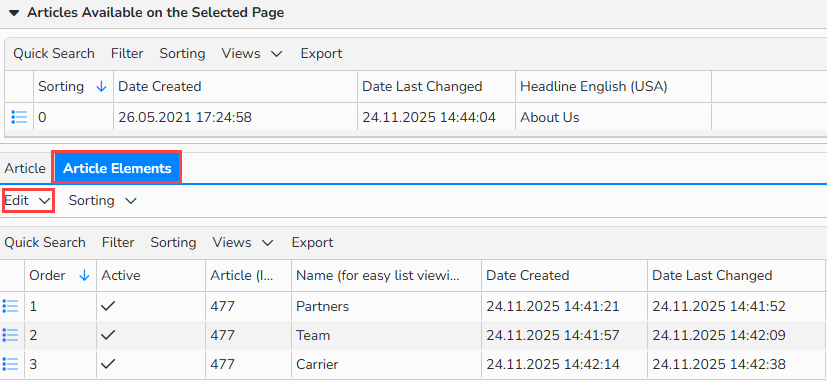
Task: Click Sorting in the articles toolbar
Action: (182, 54)
